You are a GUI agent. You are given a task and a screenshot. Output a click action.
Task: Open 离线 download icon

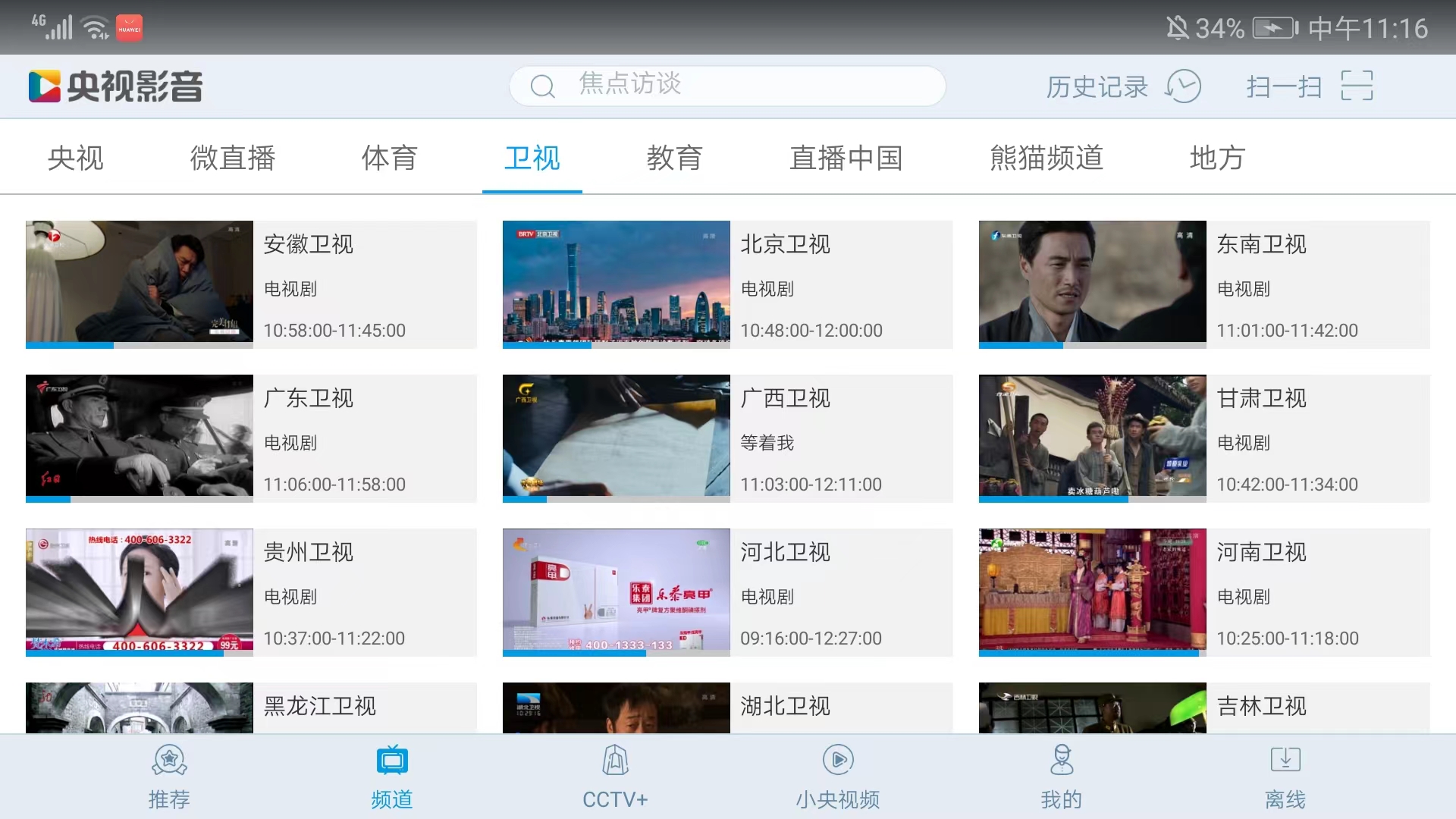coord(1285,761)
